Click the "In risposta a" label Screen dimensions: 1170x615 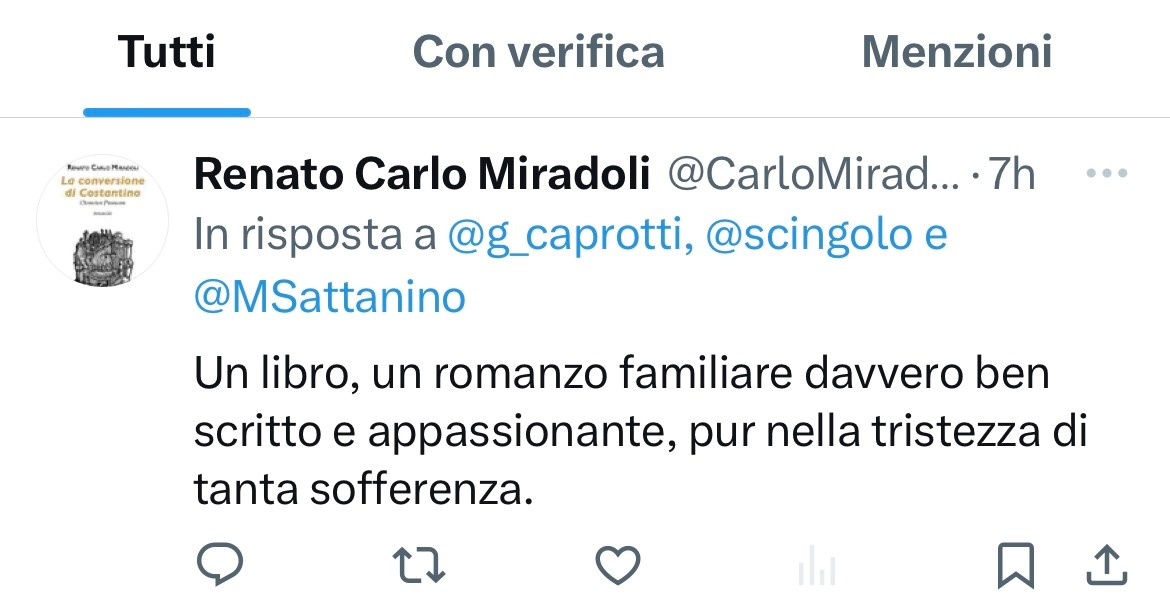point(316,236)
